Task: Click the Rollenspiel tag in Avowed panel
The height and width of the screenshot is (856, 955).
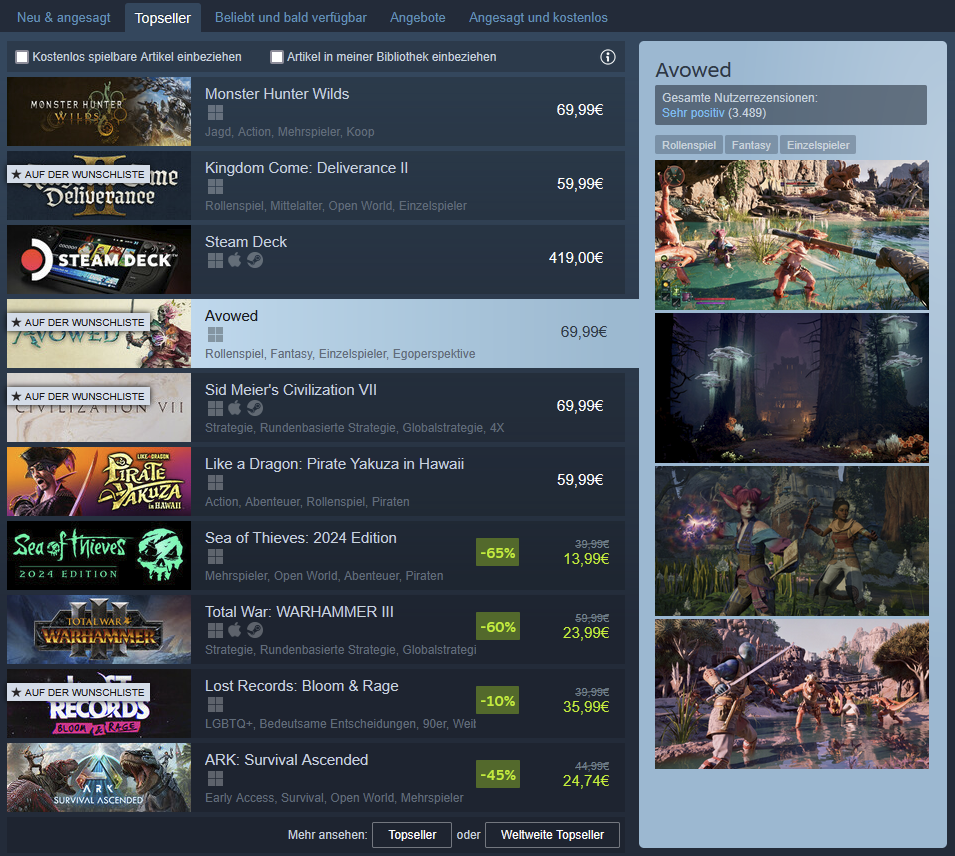Action: pos(688,145)
